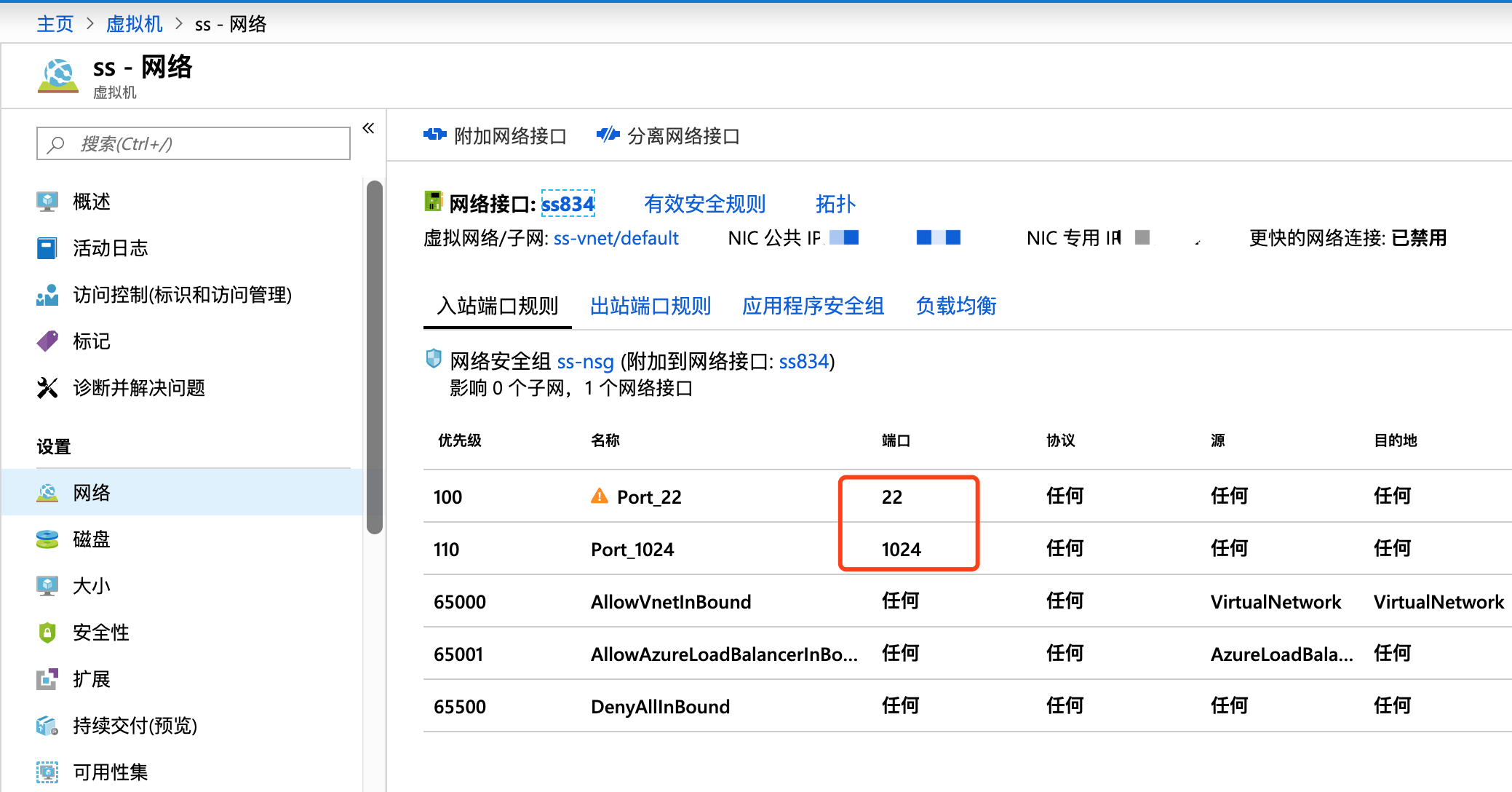Open 概述 overview icon in sidebar
This screenshot has height=792, width=1512.
(x=47, y=201)
